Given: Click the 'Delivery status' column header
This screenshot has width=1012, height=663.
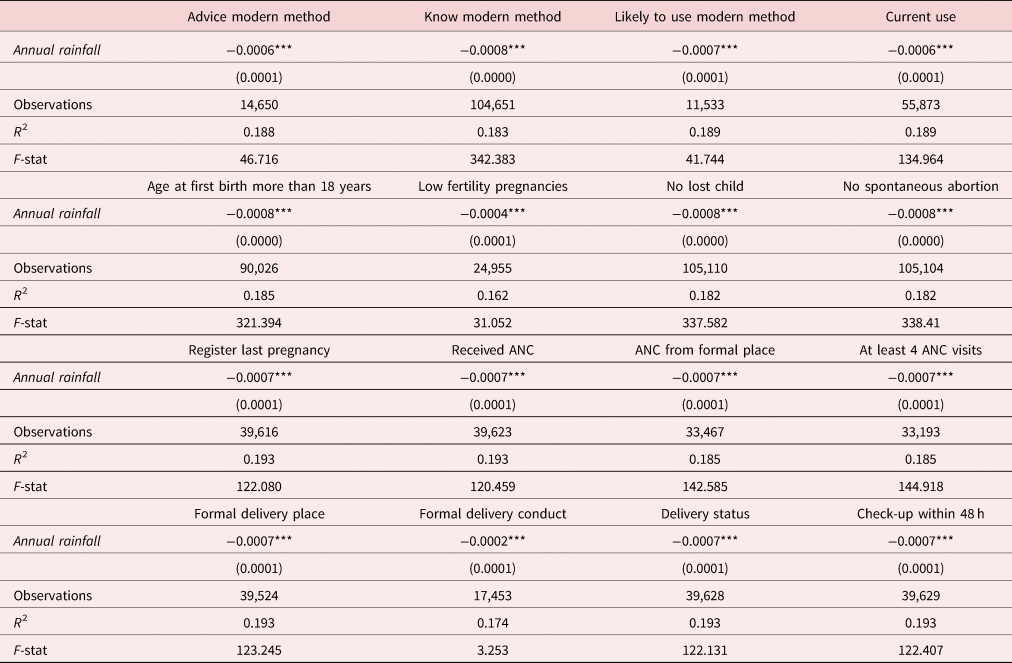Looking at the screenshot, I should tap(705, 514).
